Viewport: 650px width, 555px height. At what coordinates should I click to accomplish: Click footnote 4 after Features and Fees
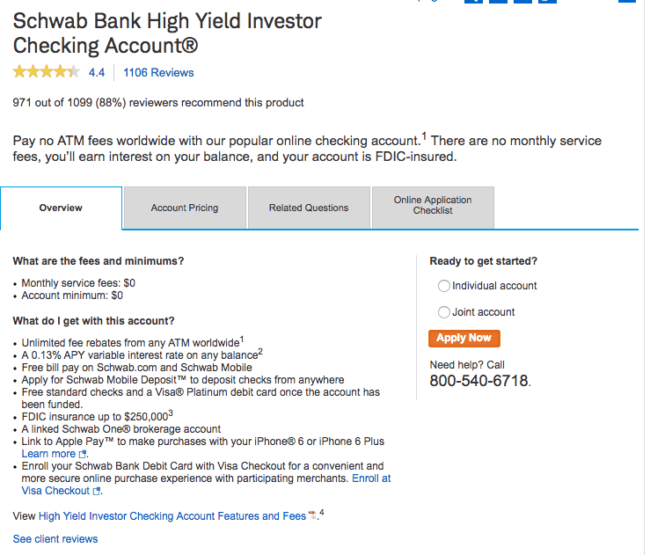pos(322,513)
